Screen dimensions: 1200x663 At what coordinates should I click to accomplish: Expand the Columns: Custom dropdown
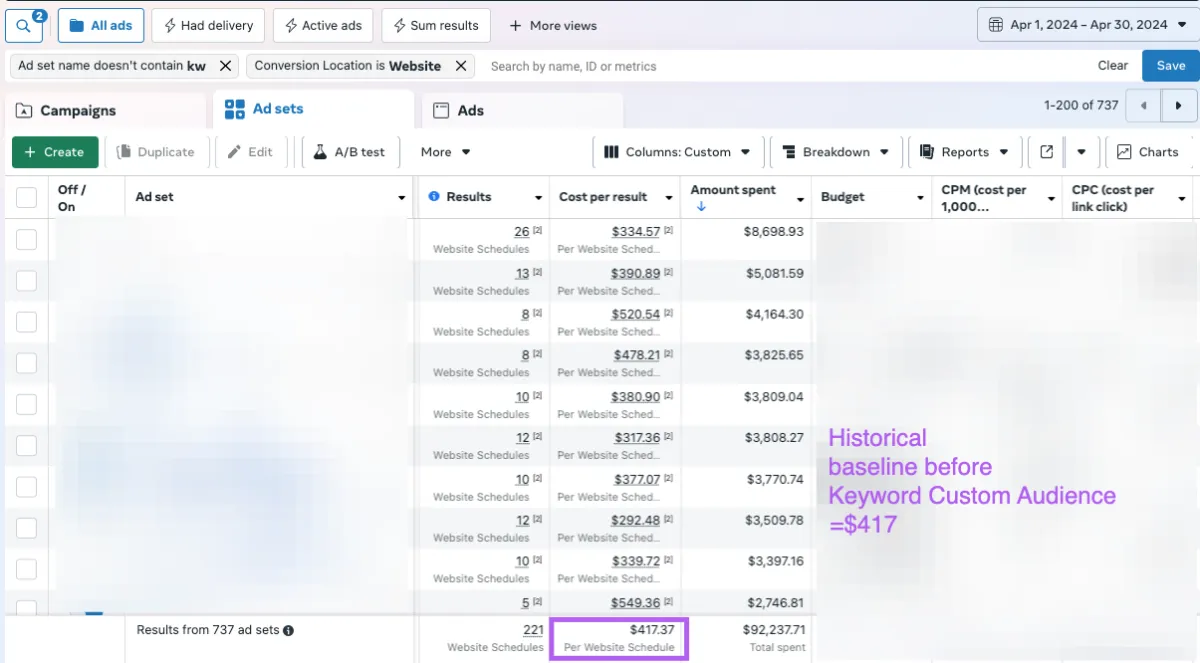coord(679,152)
